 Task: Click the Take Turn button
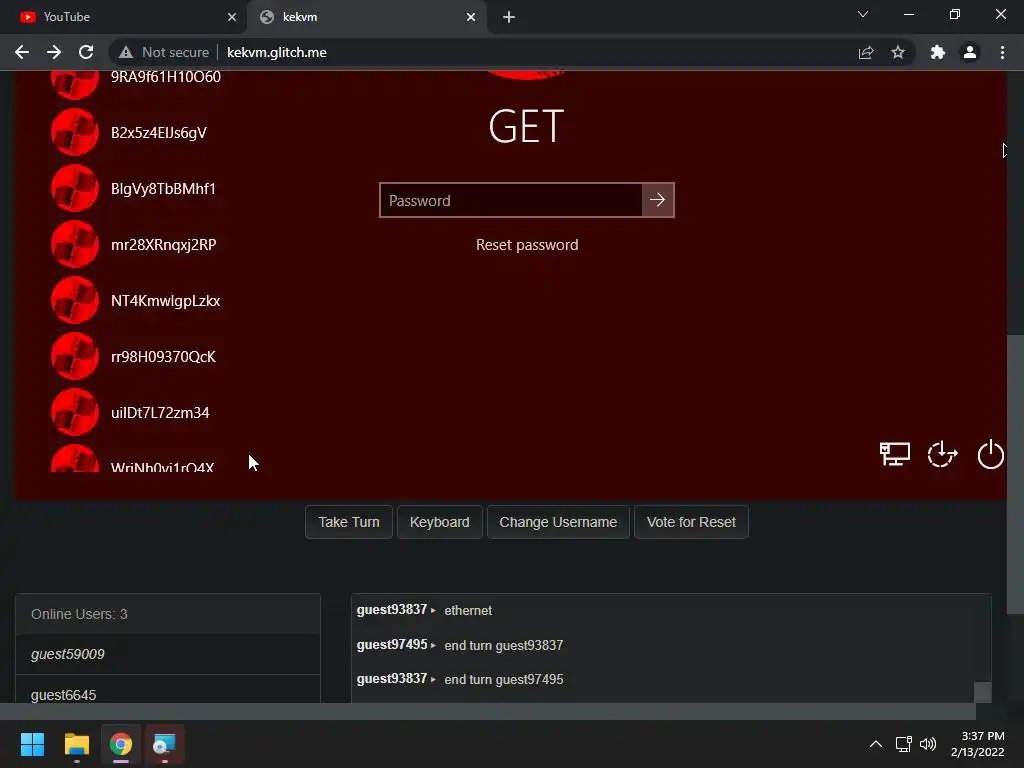pos(349,522)
